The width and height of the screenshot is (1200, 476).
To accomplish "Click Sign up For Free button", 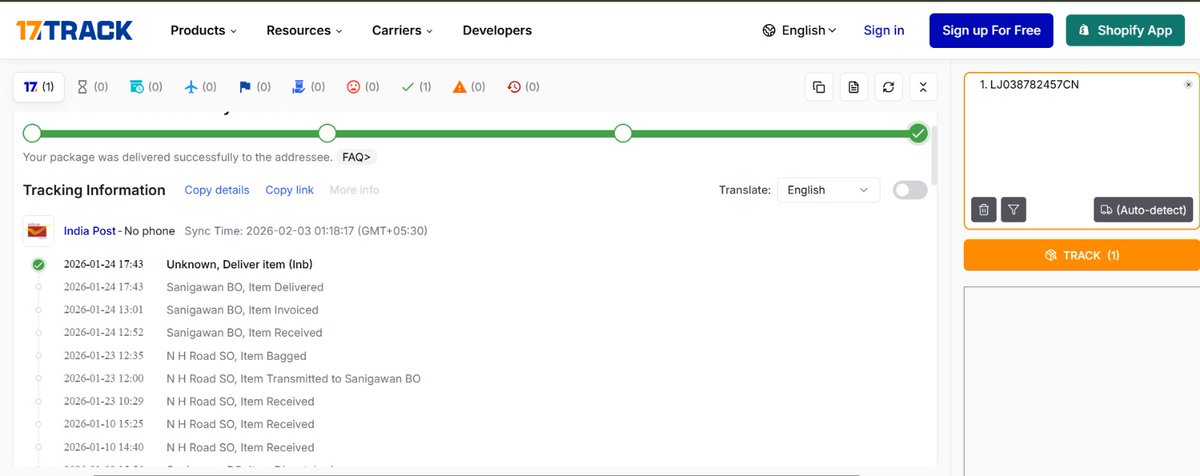I will (x=991, y=30).
